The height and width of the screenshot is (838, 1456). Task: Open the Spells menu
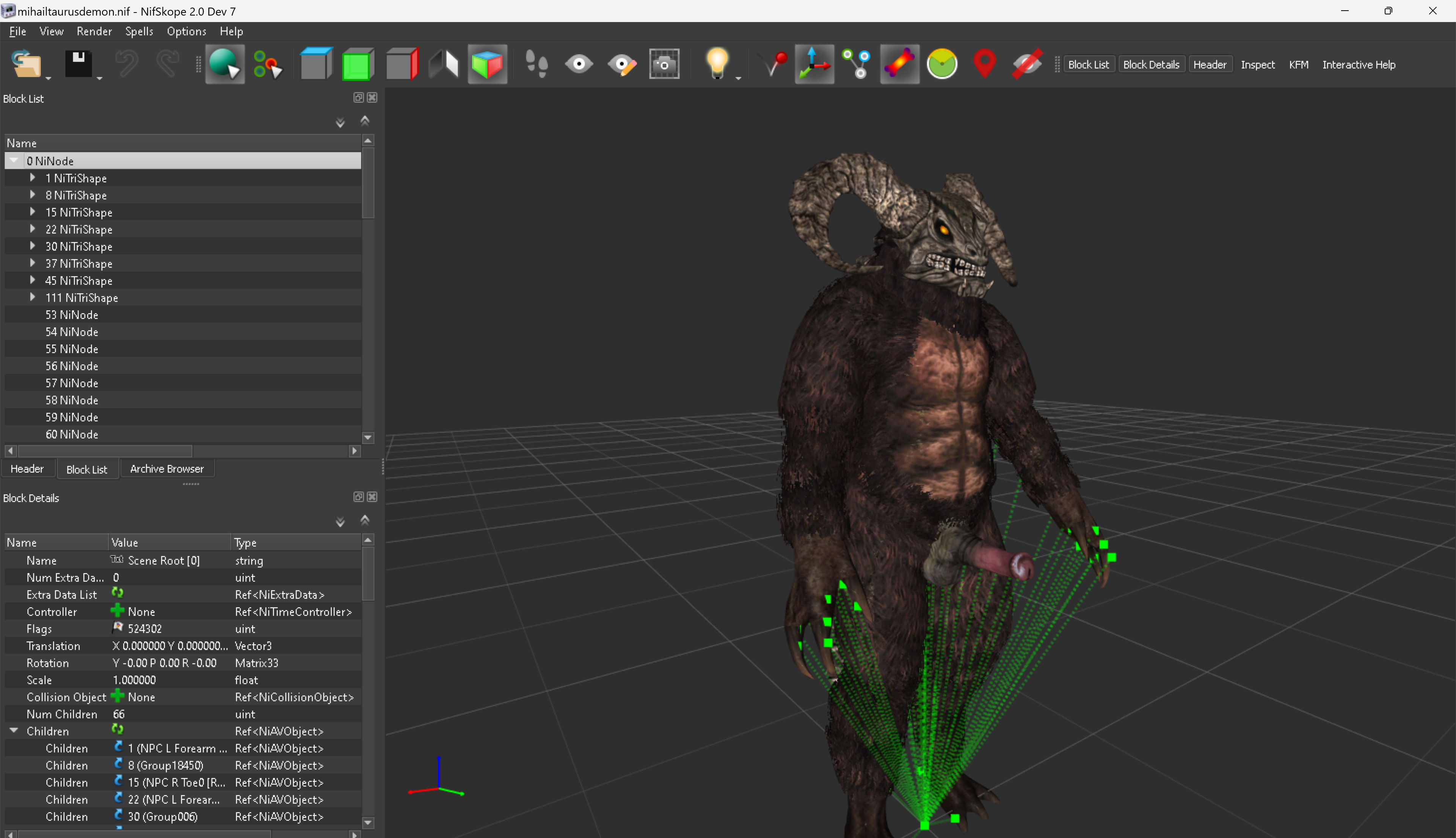pyautogui.click(x=139, y=31)
